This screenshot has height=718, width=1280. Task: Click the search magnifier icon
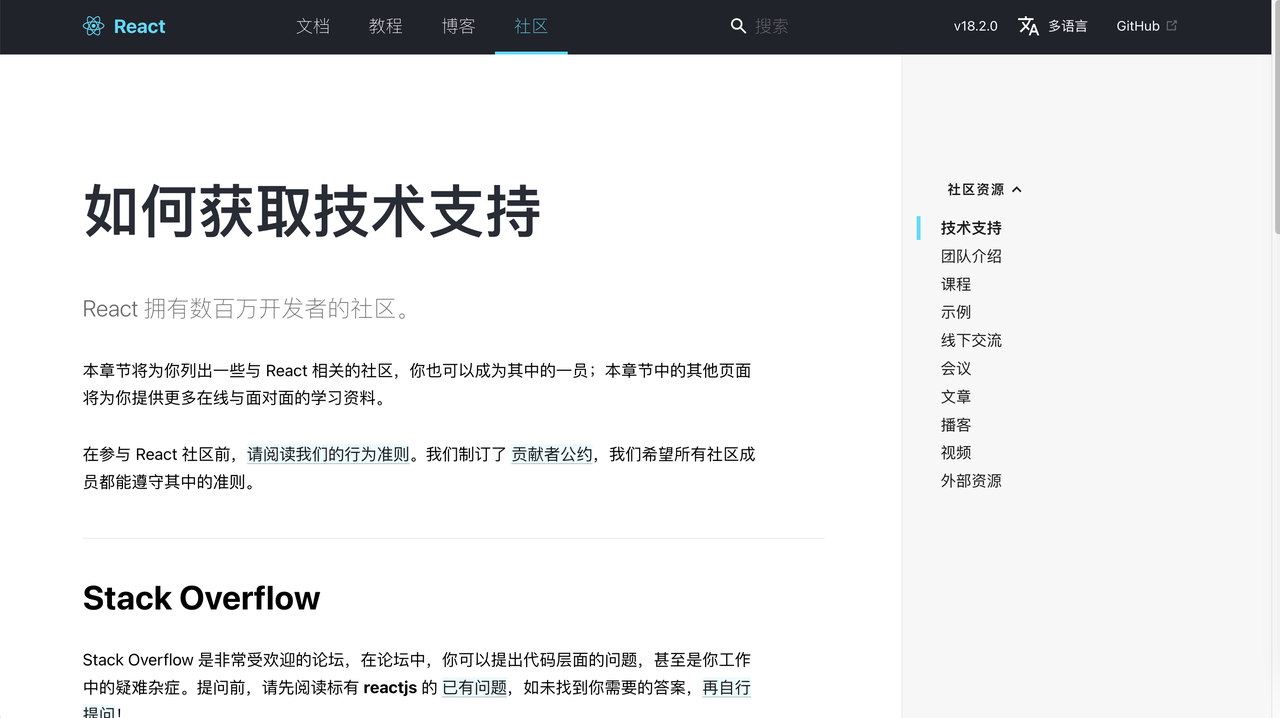pos(738,26)
